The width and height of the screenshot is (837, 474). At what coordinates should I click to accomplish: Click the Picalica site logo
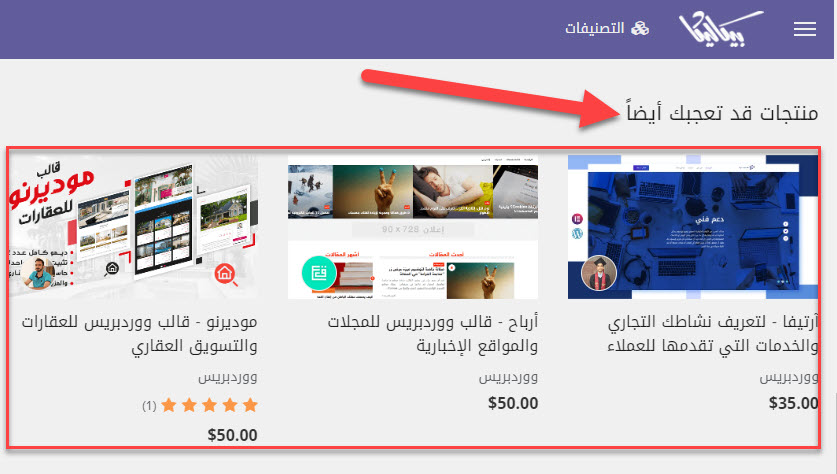(720, 29)
